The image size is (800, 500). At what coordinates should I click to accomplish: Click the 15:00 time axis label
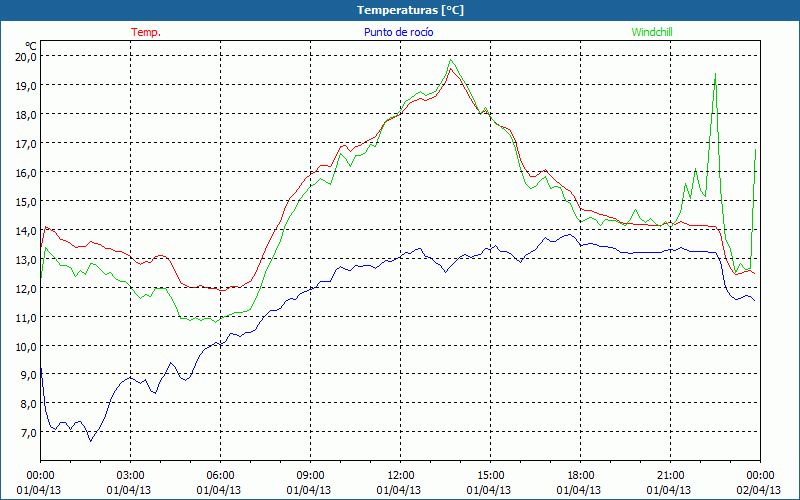(x=490, y=475)
